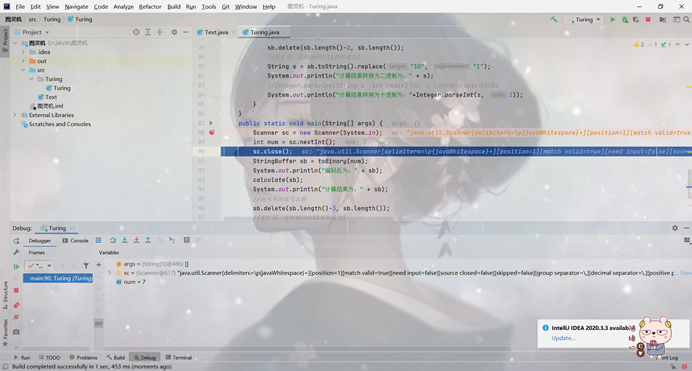Collapse all in Project panel
692x371 pixels.
point(160,32)
